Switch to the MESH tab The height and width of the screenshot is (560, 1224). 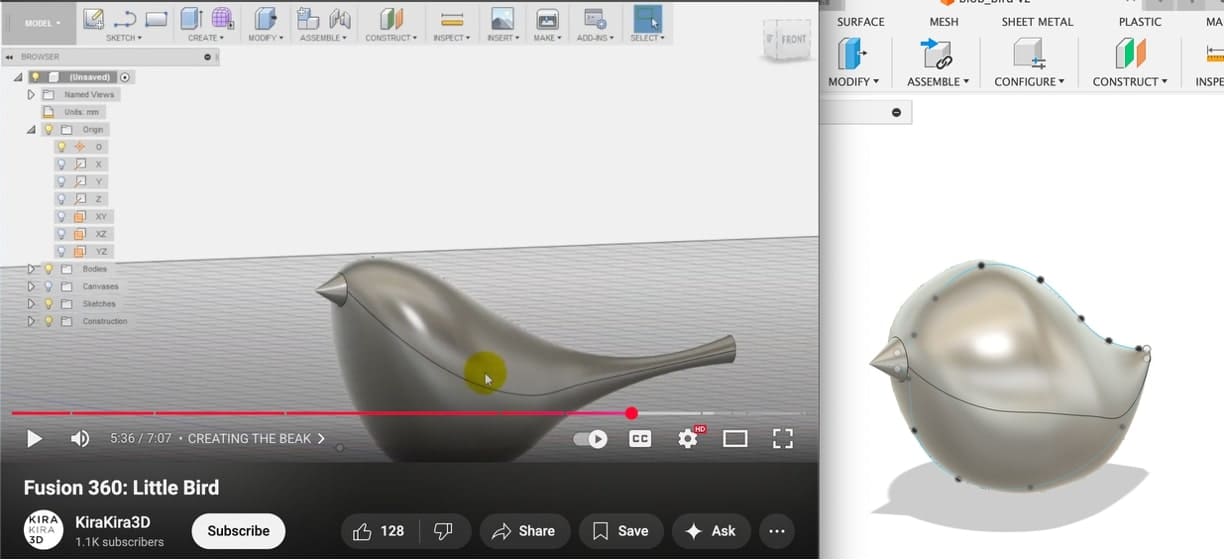click(943, 21)
